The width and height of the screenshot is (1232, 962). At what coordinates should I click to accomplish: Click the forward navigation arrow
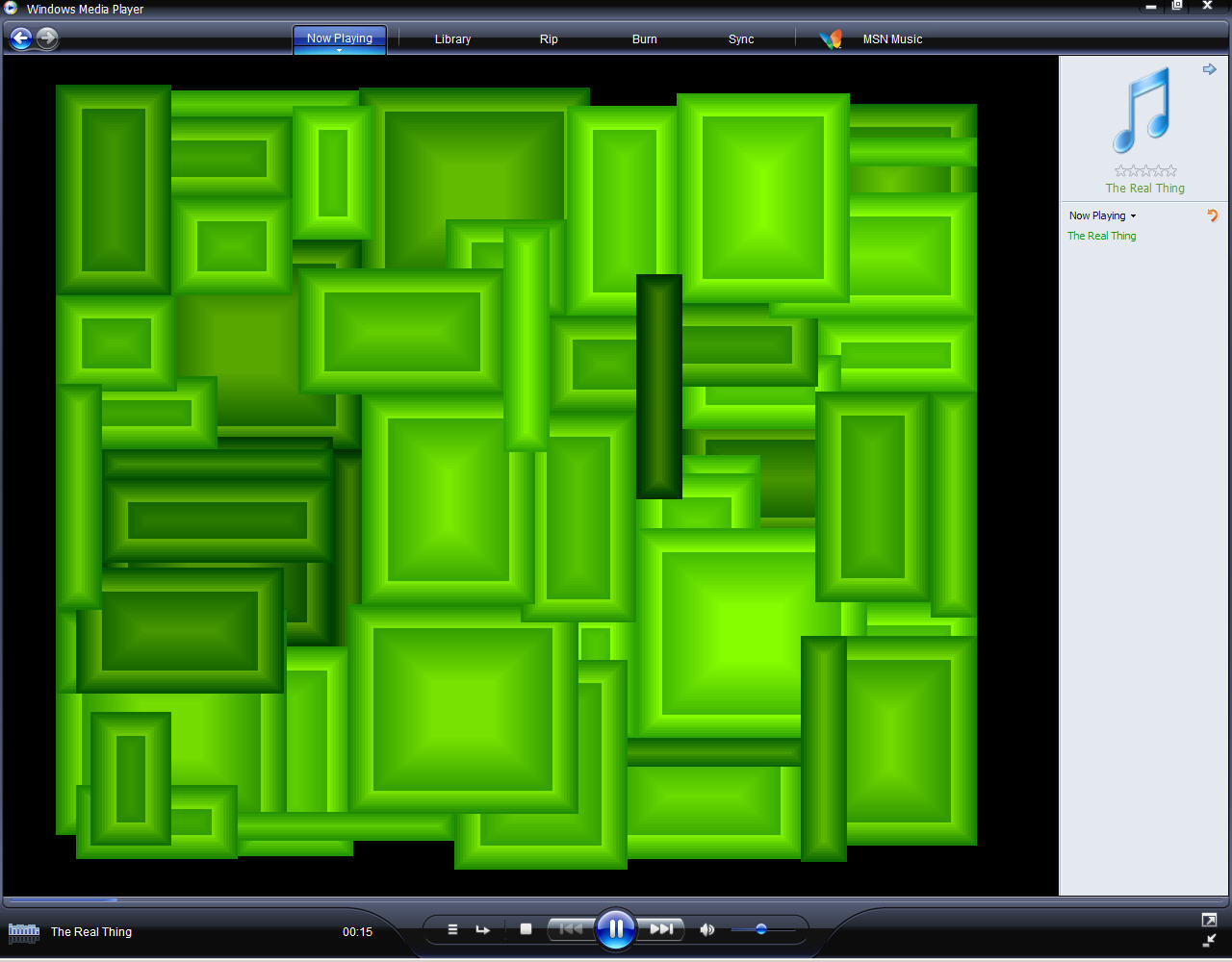(47, 38)
